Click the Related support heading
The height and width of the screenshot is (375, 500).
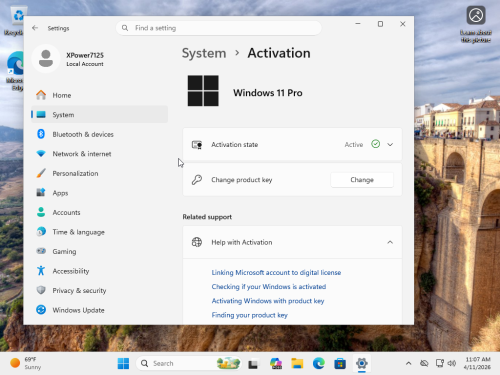[207, 217]
